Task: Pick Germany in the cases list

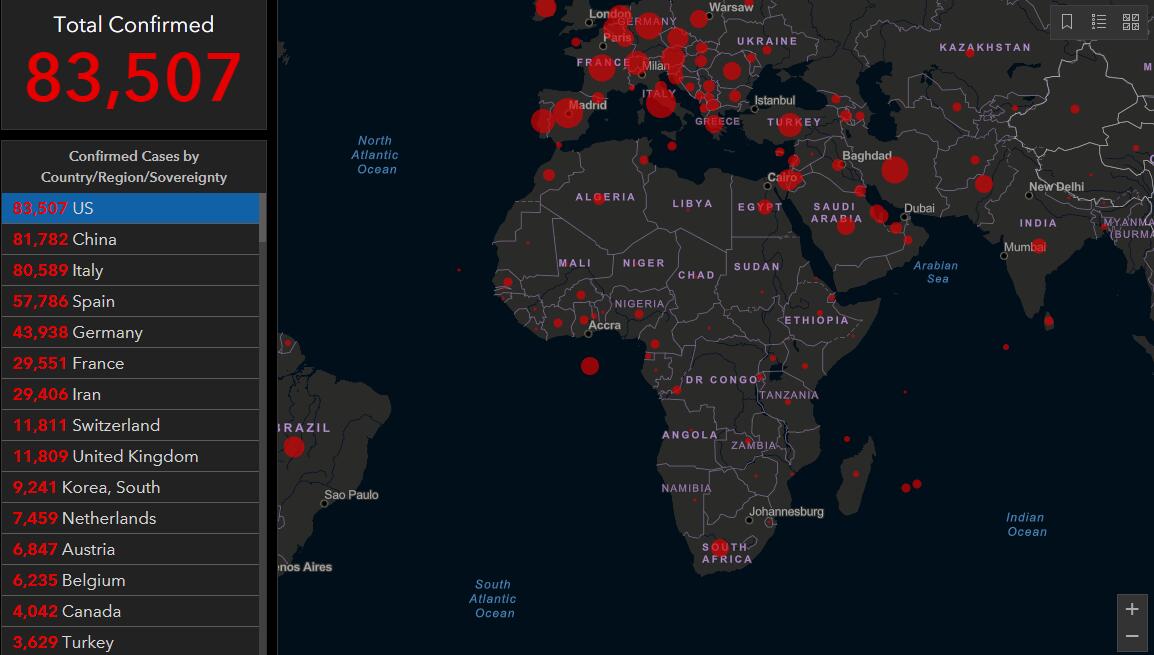Action: point(130,332)
